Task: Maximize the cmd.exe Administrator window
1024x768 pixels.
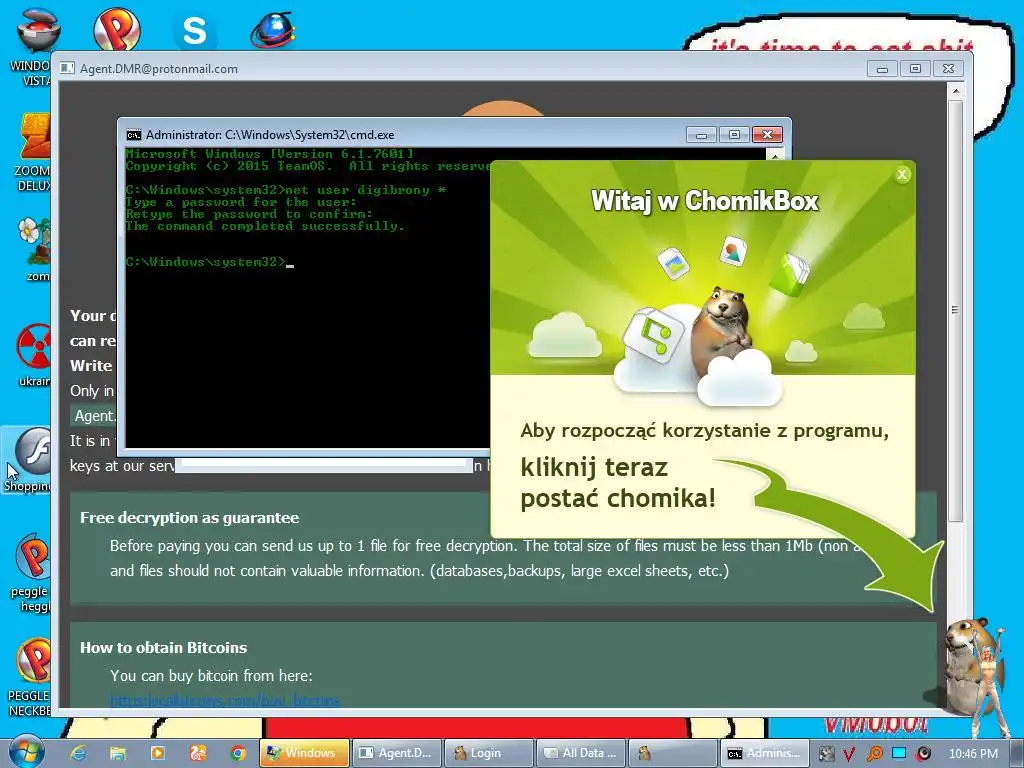Action: click(734, 135)
